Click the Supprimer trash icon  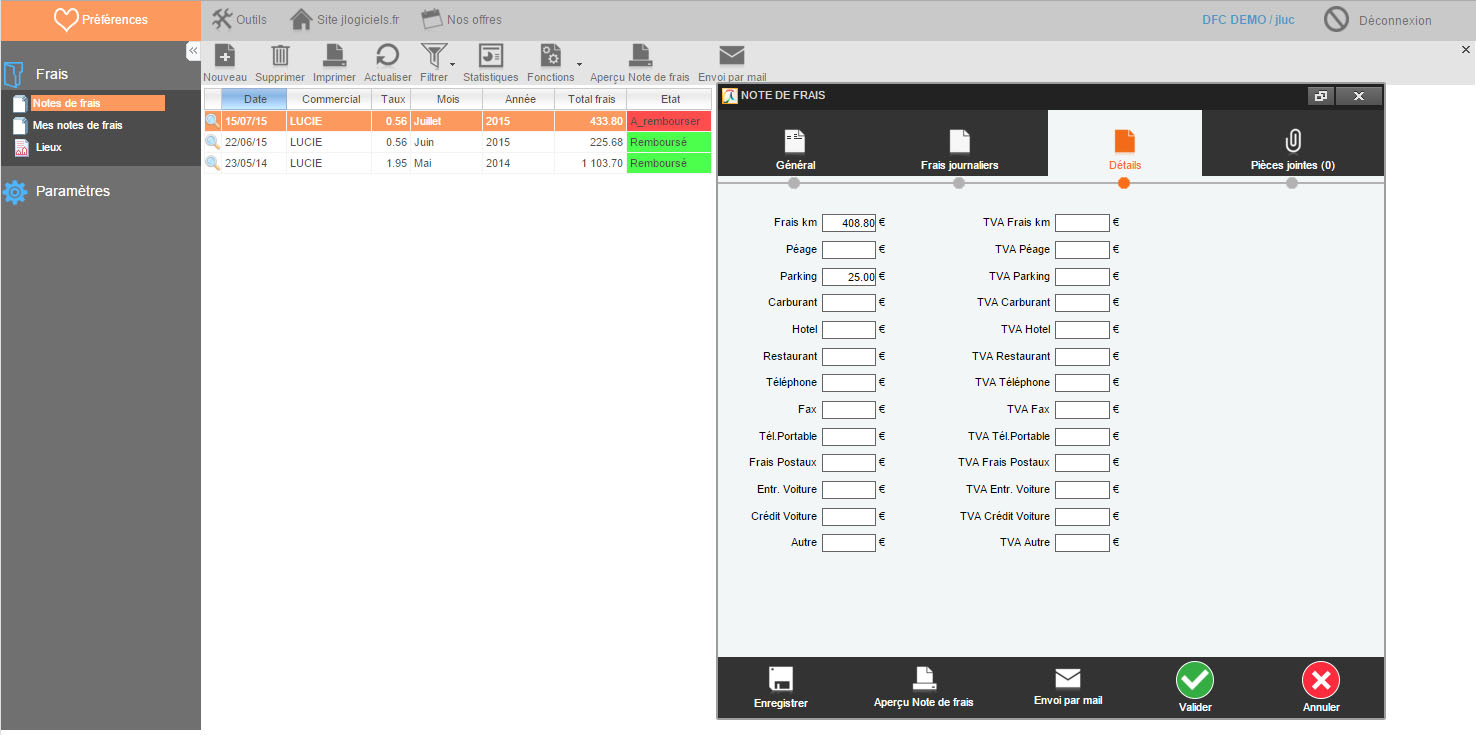pyautogui.click(x=281, y=55)
